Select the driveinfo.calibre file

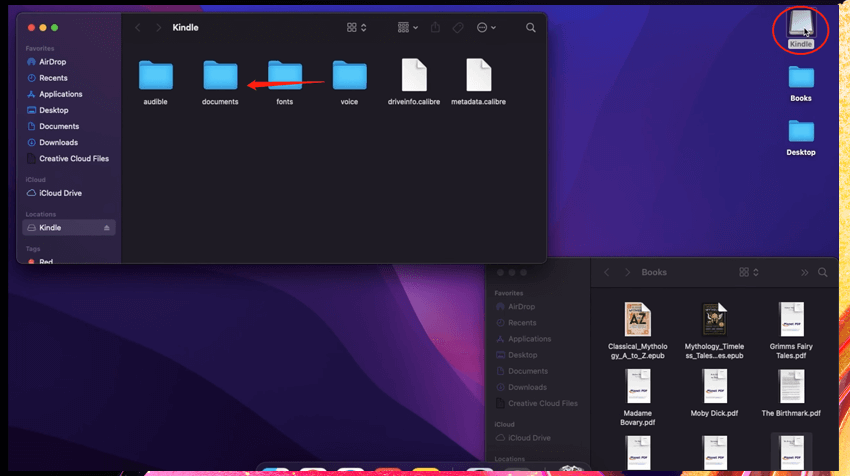click(x=414, y=75)
